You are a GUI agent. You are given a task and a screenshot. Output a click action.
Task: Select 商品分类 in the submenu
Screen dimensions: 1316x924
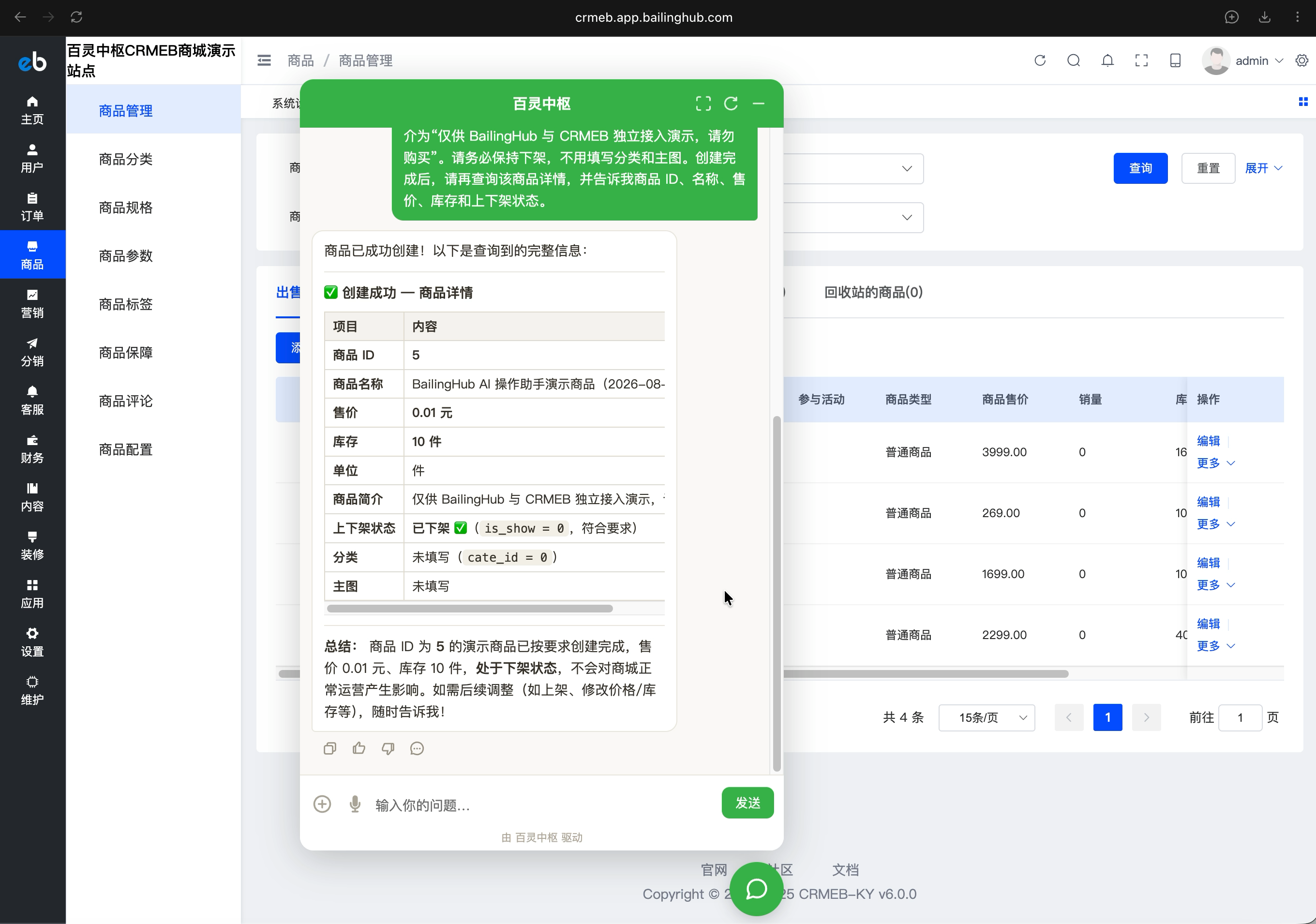[x=153, y=159]
